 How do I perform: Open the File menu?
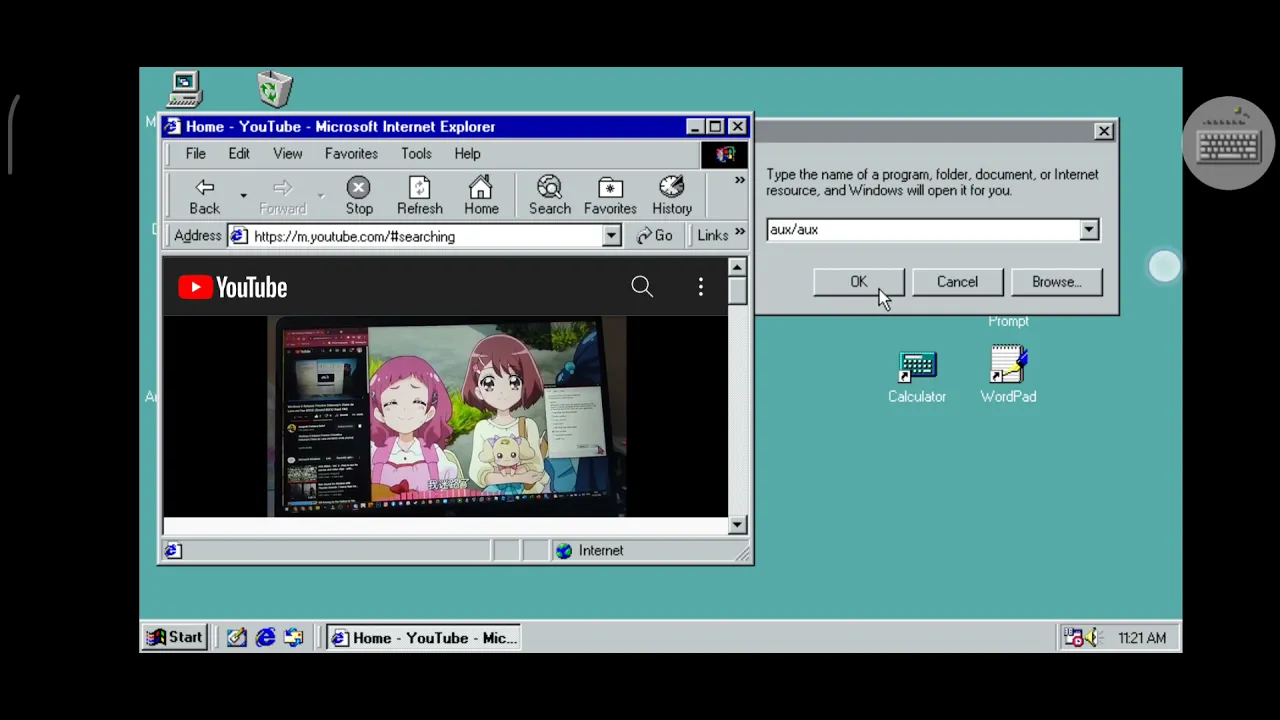195,154
